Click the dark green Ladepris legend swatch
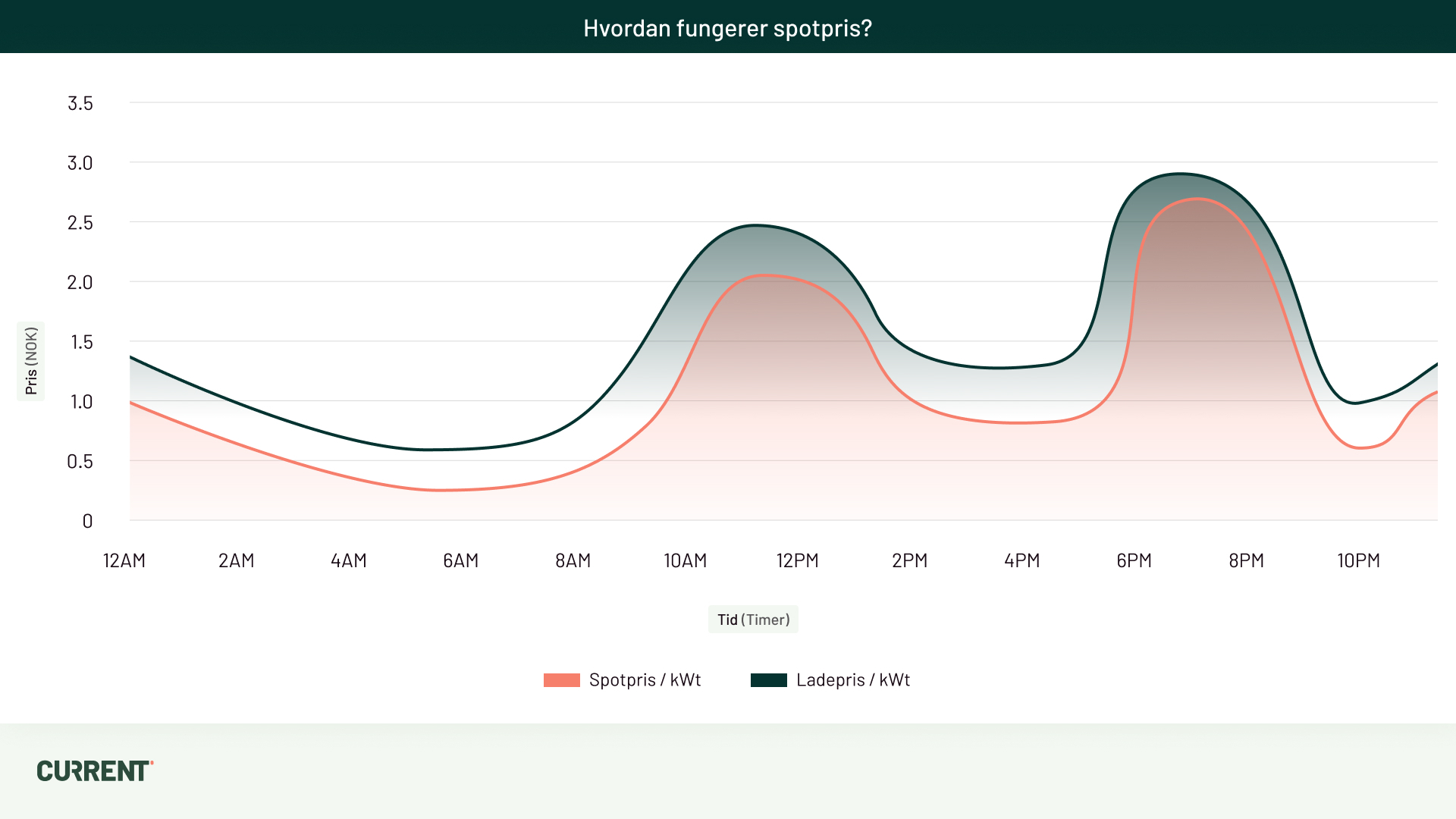 click(x=768, y=680)
